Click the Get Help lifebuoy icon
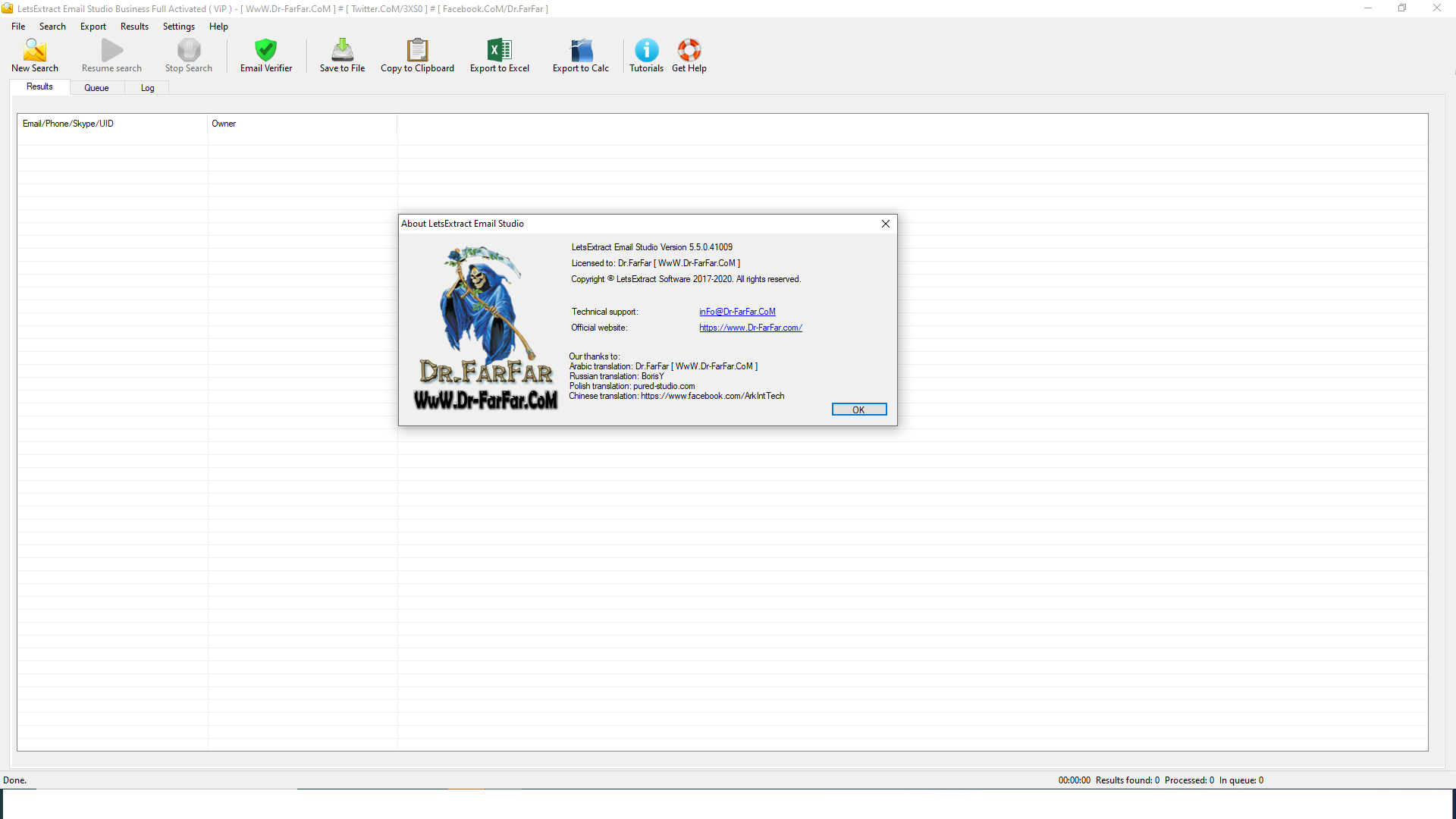This screenshot has width=1456, height=819. point(689,51)
